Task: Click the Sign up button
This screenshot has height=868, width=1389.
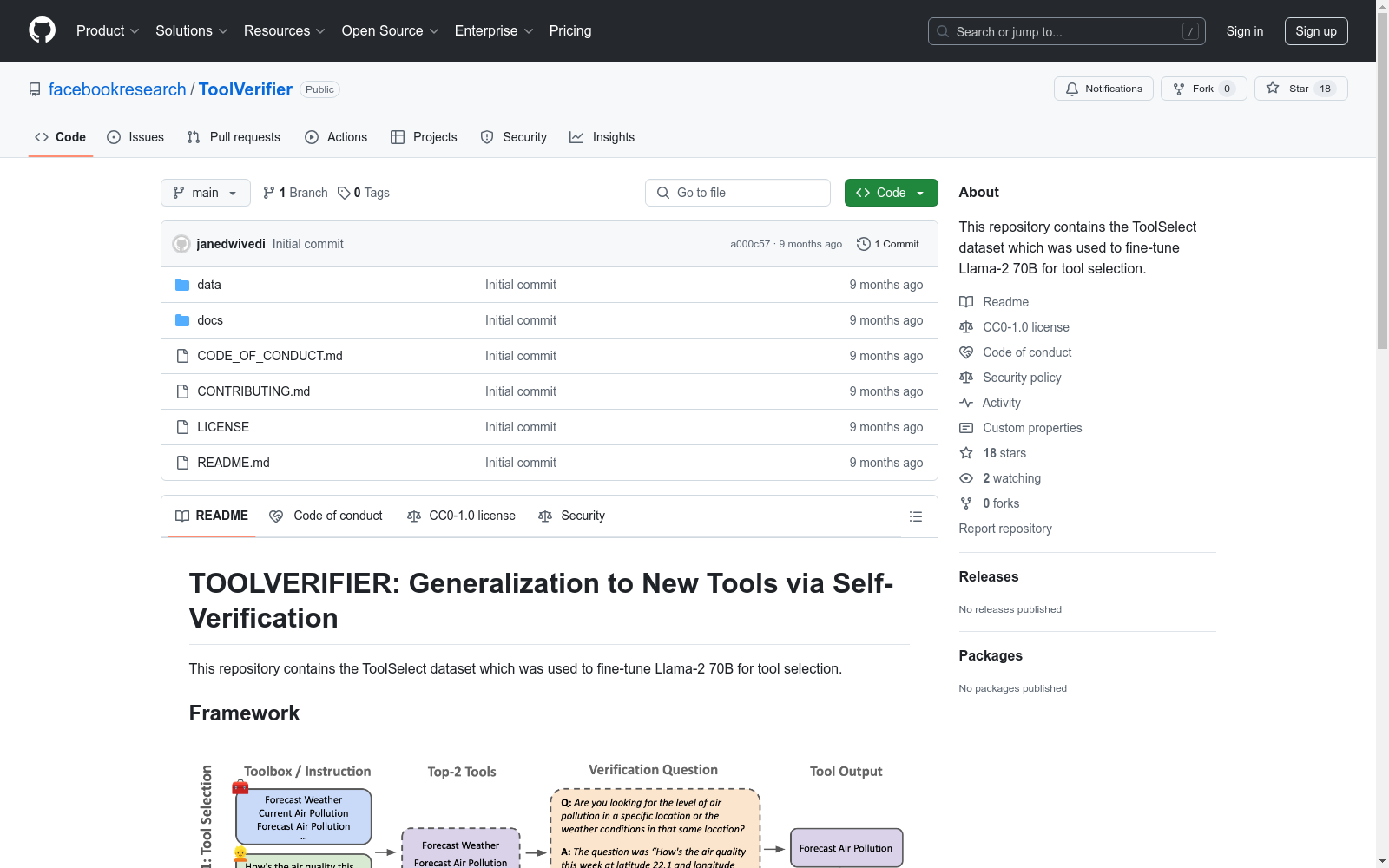Action: tap(1316, 31)
